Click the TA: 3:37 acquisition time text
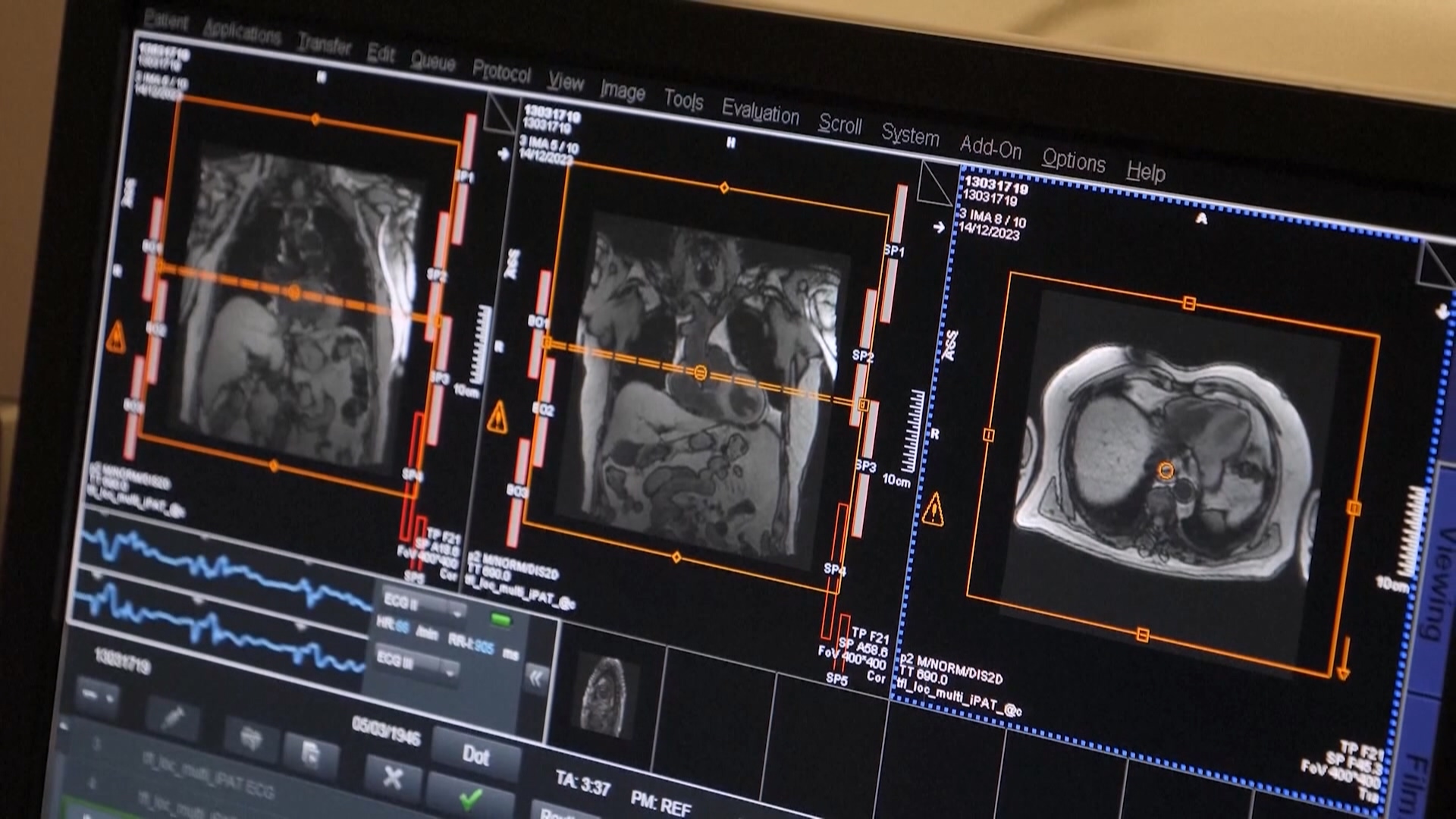Image resolution: width=1456 pixels, height=819 pixels. tap(582, 784)
